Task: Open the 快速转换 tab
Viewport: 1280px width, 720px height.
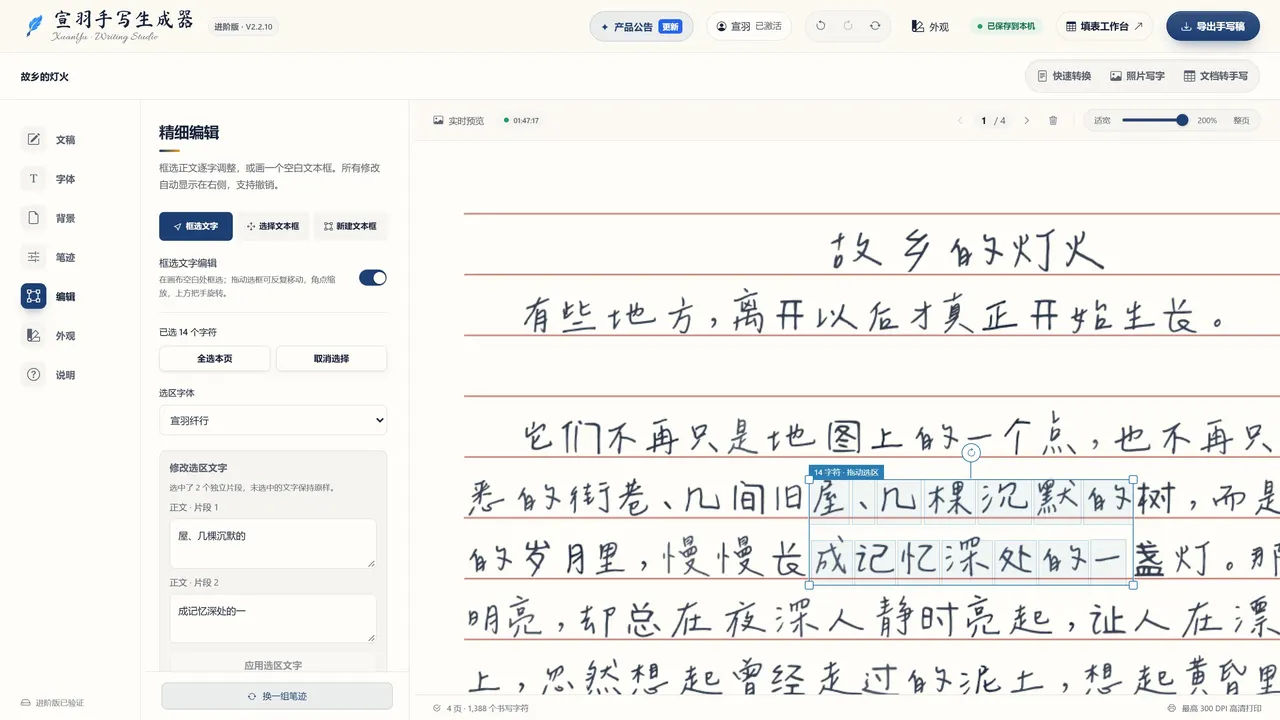Action: [1063, 76]
